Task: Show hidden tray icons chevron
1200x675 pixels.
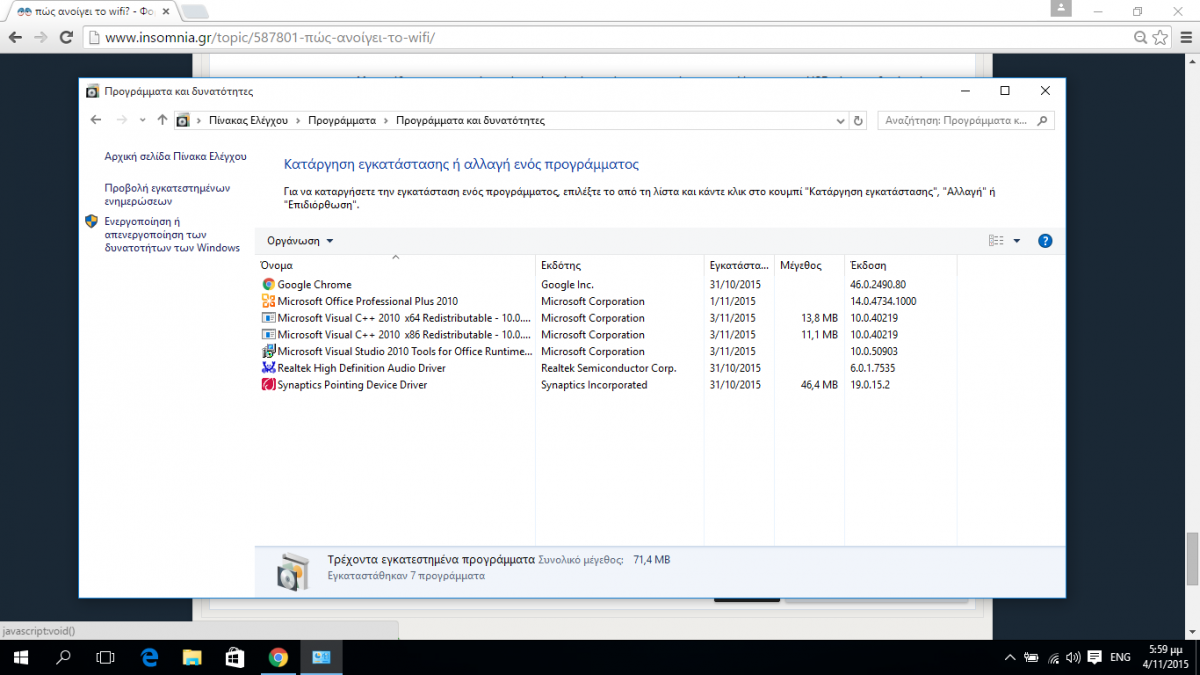Action: 1009,657
